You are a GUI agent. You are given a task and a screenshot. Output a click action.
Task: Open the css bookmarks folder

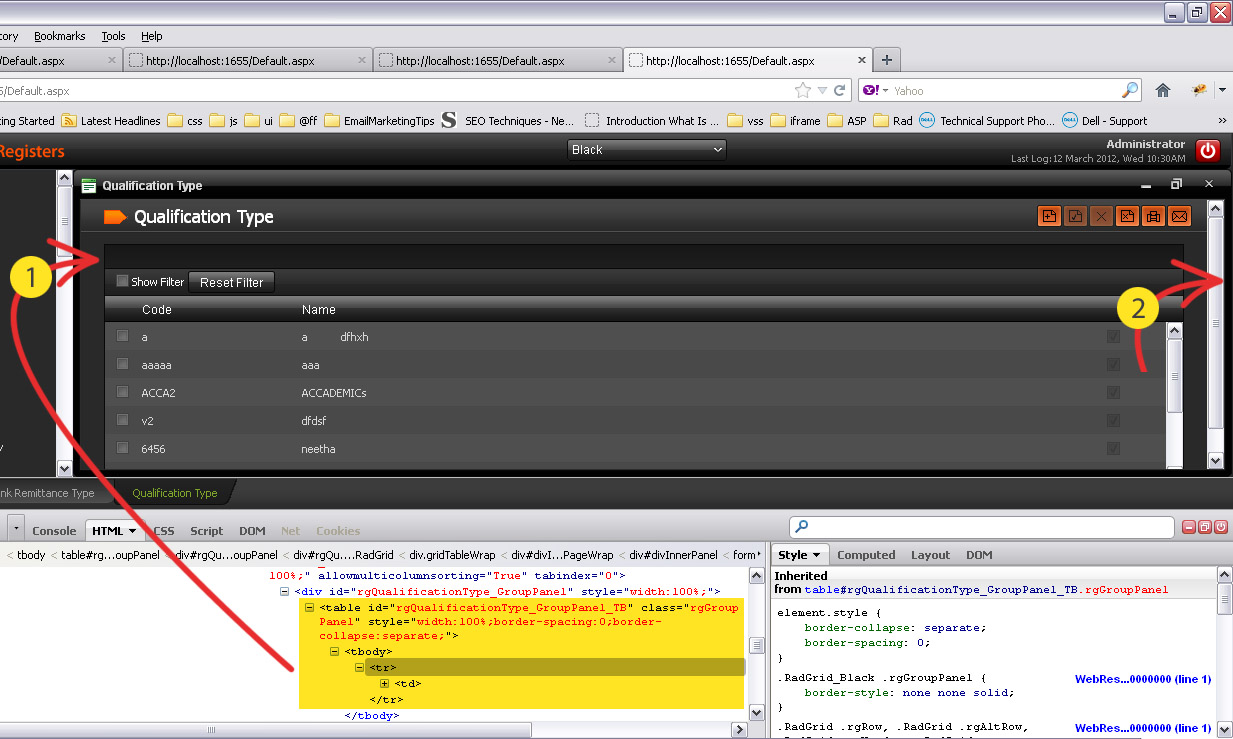(185, 121)
